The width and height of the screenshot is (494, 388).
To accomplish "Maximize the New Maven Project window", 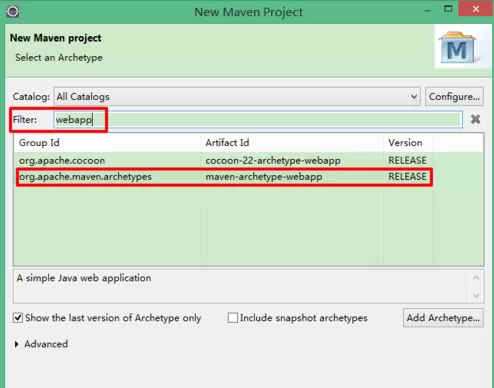I will tap(448, 9).
